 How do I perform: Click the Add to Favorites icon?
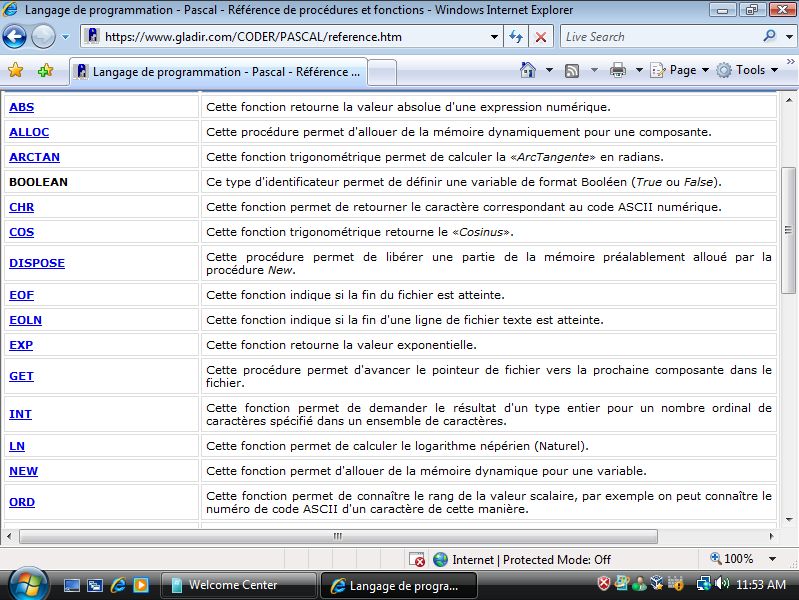[x=45, y=70]
